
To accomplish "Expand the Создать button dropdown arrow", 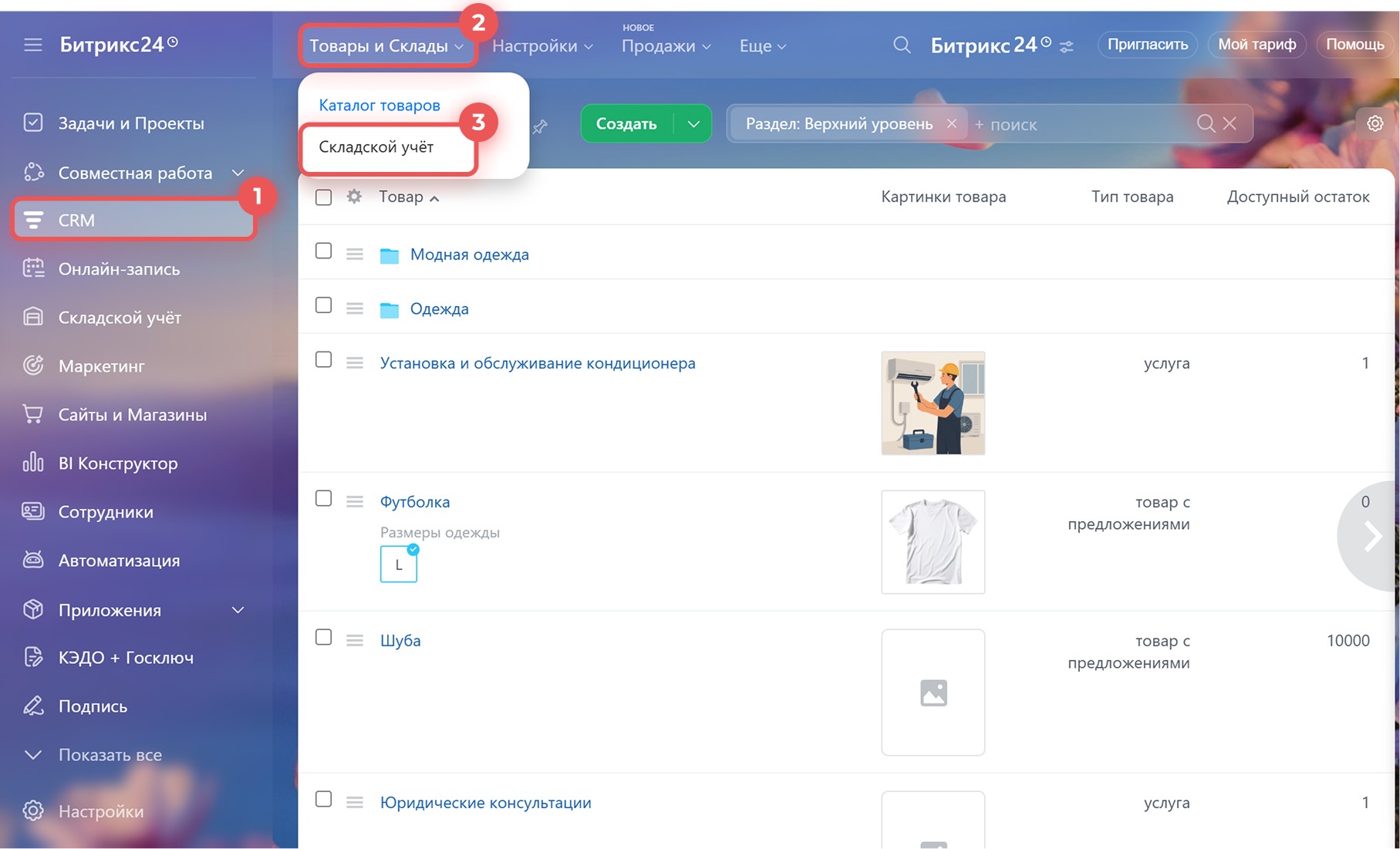I will click(693, 123).
